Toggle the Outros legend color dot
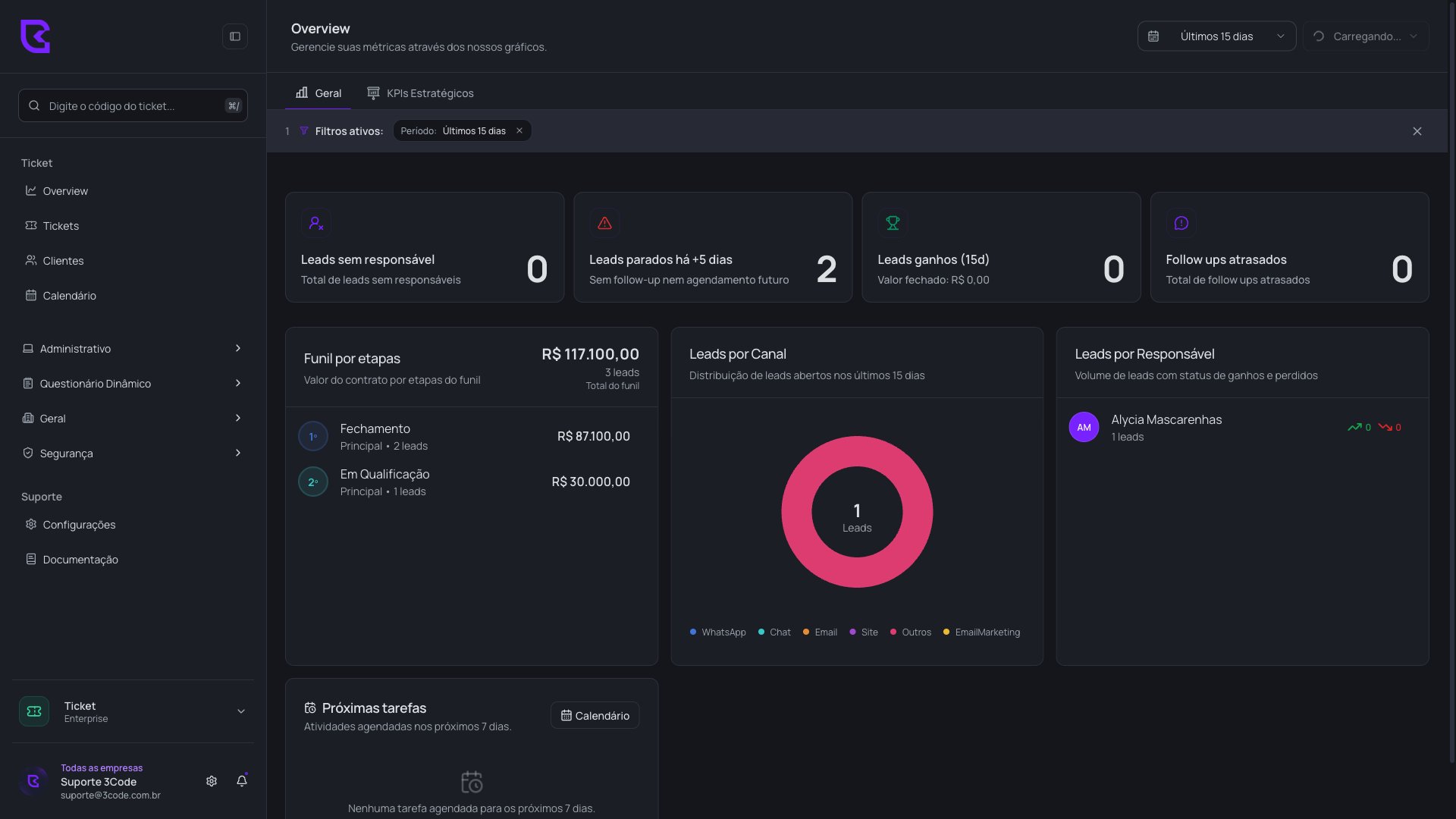This screenshot has height=819, width=1456. (x=893, y=632)
